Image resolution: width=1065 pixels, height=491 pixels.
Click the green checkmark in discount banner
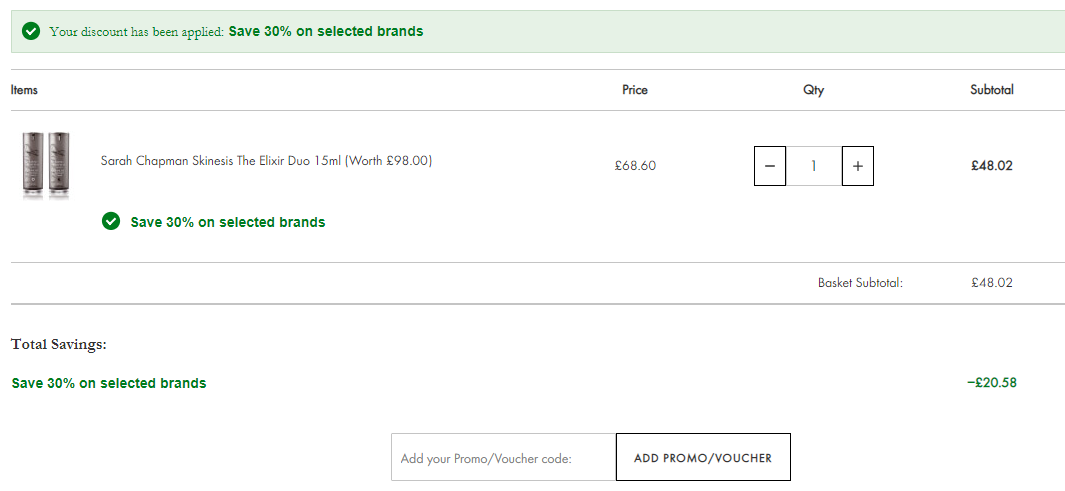click(31, 31)
